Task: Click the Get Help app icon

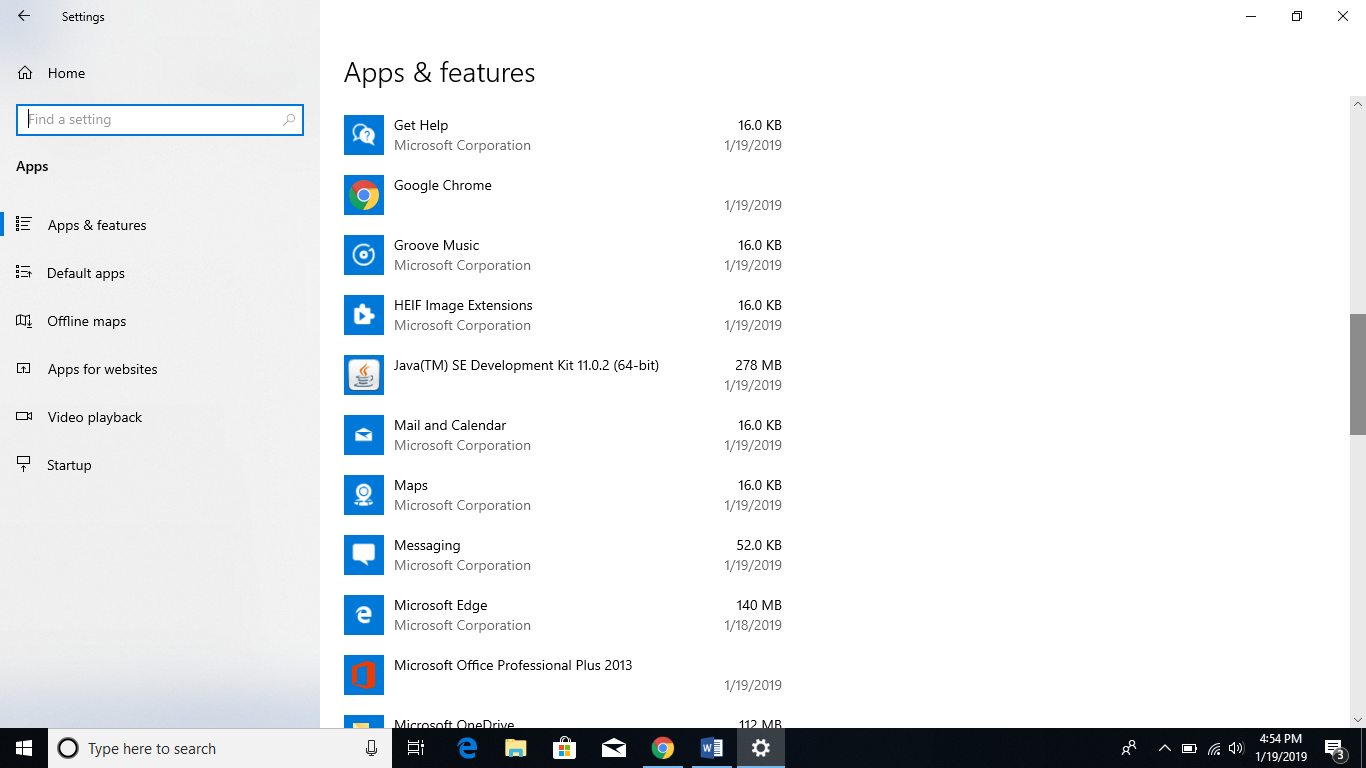Action: [x=364, y=135]
